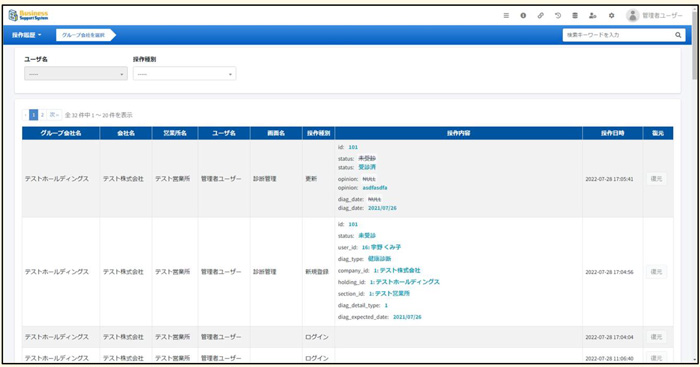The height and width of the screenshot is (367, 700).
Task: Click the information circle icon
Action: [523, 16]
